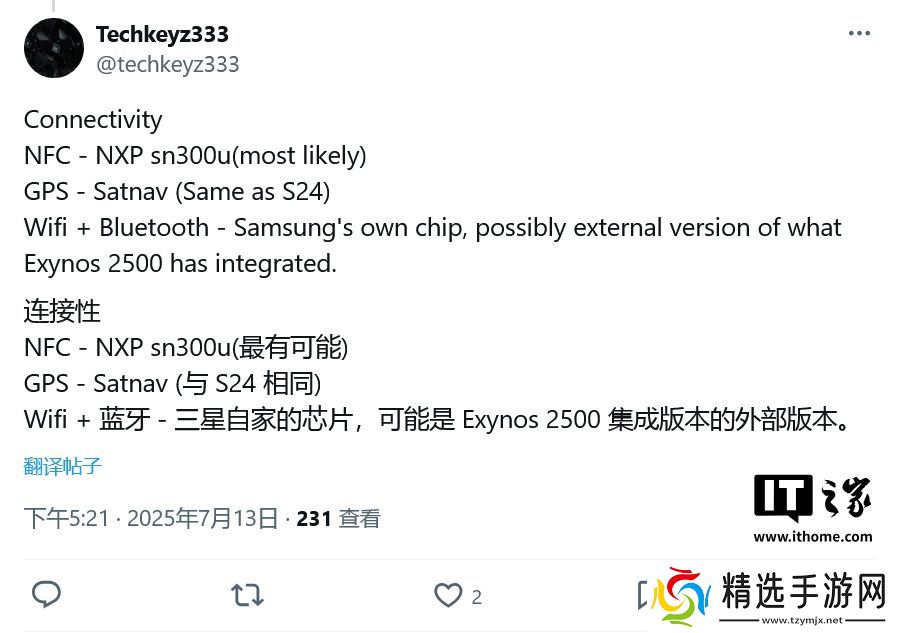Click the Techkeyz333 display name
This screenshot has height=633, width=897.
coord(162,34)
